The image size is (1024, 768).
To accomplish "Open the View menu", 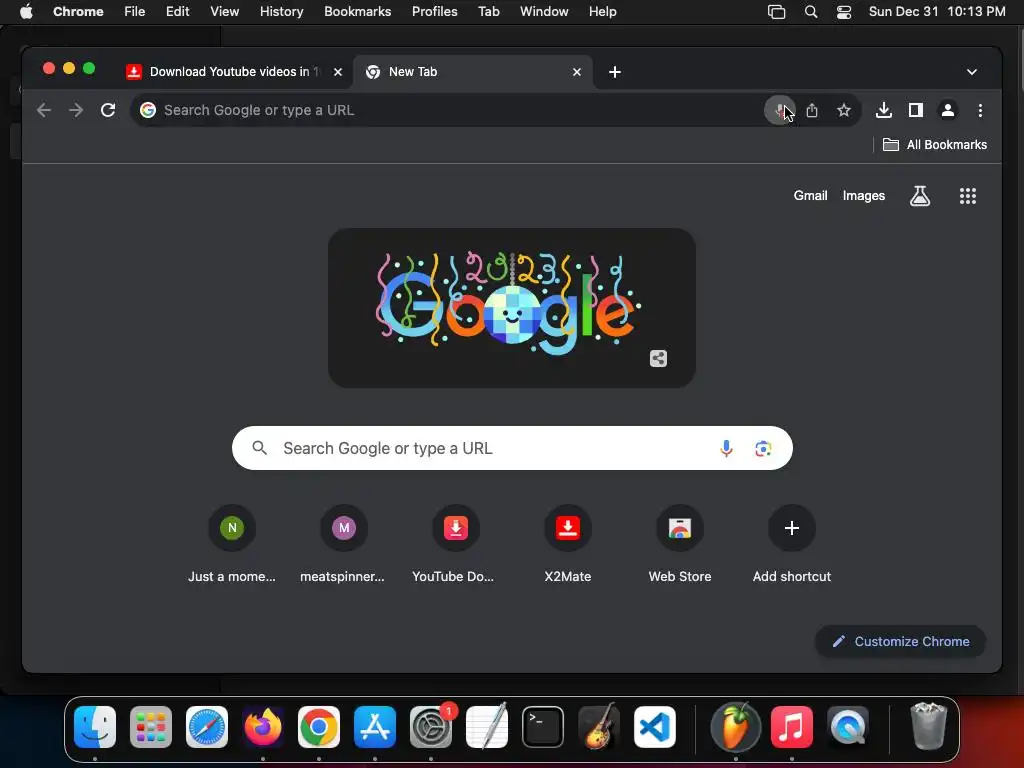I will (x=224, y=12).
